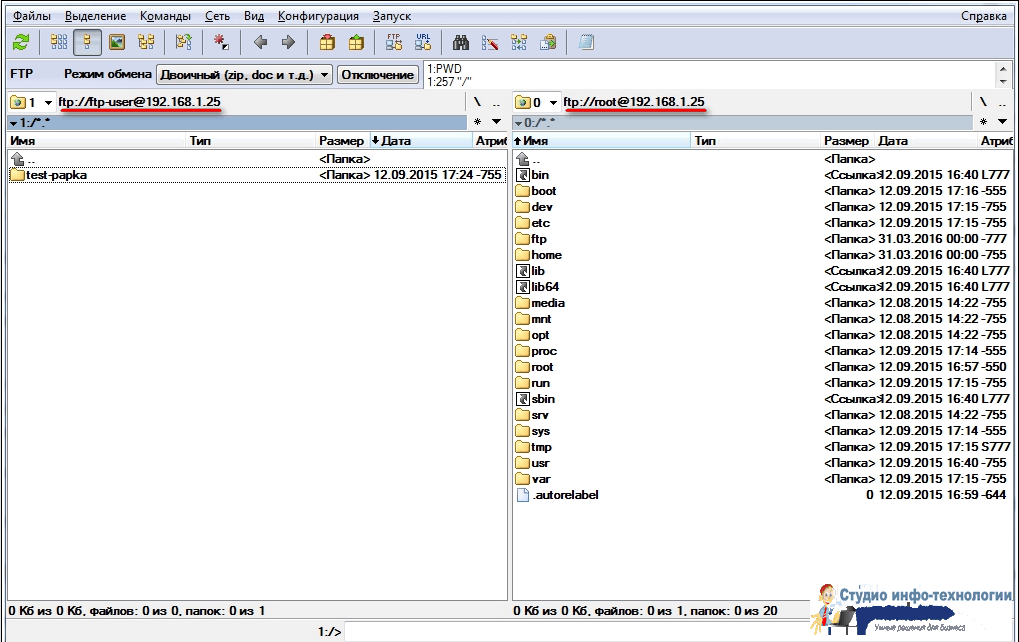Sort the left panel by «Размер» column
The height and width of the screenshot is (642, 1019).
pyautogui.click(x=341, y=141)
